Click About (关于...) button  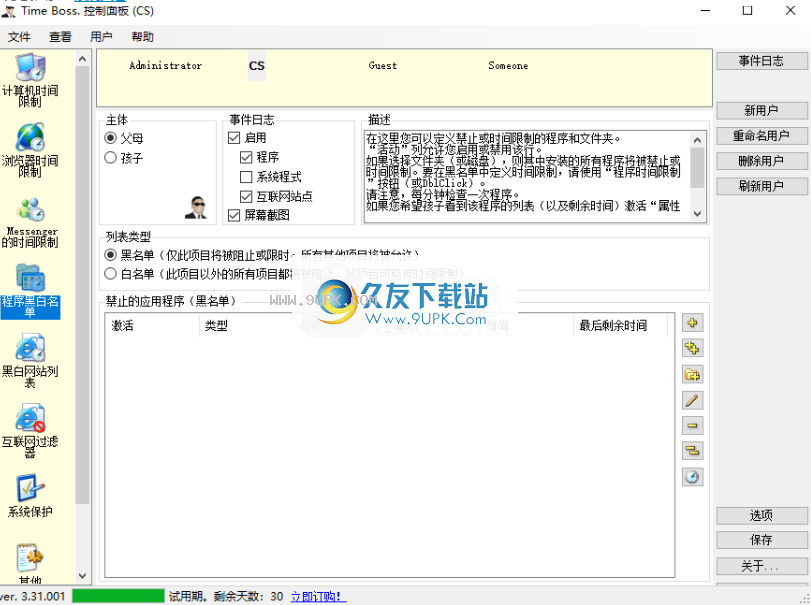coord(761,566)
